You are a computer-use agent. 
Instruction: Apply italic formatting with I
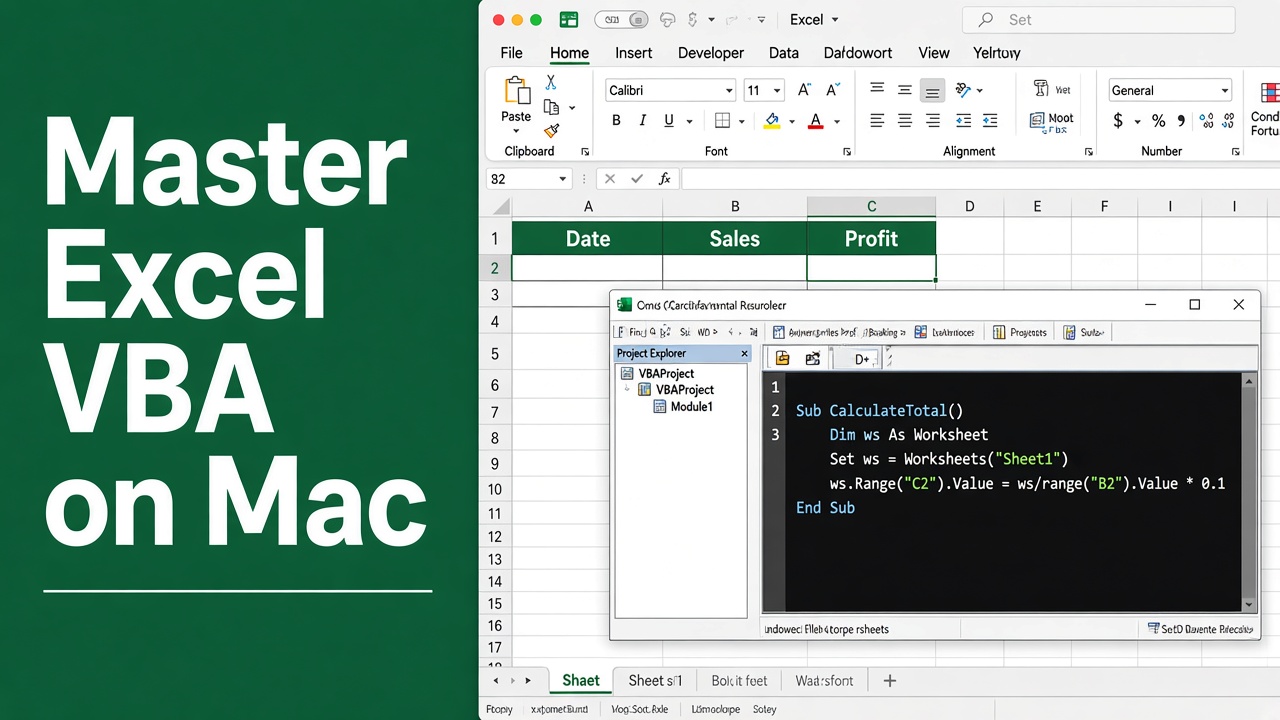tap(642, 121)
